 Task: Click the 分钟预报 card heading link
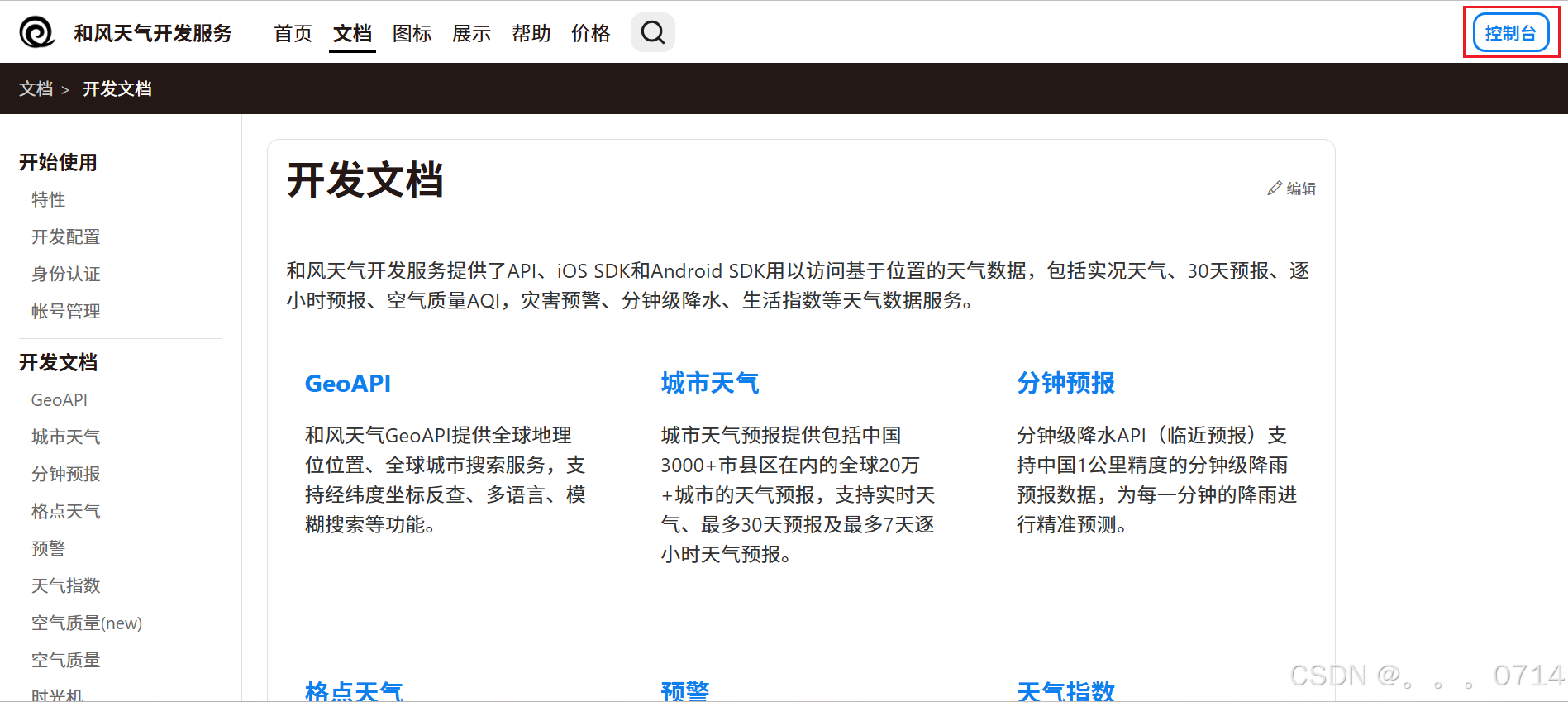click(1066, 383)
